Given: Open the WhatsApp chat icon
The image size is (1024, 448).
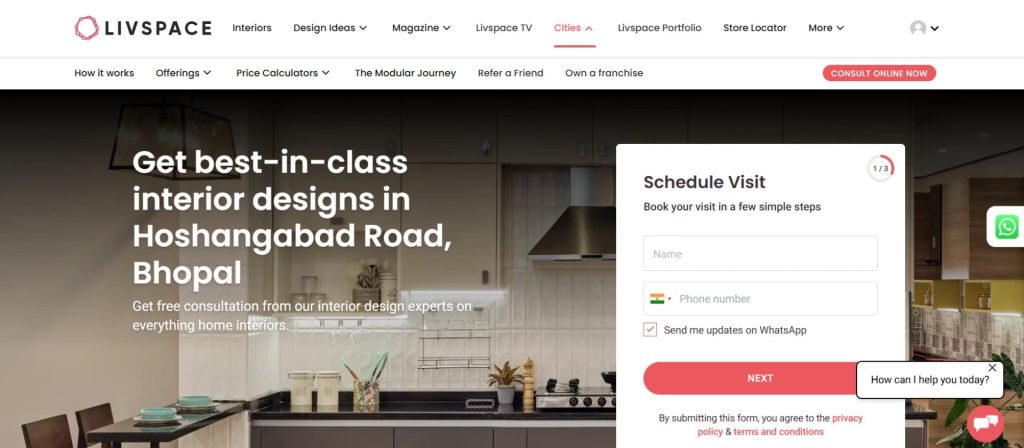Looking at the screenshot, I should click(x=1006, y=227).
